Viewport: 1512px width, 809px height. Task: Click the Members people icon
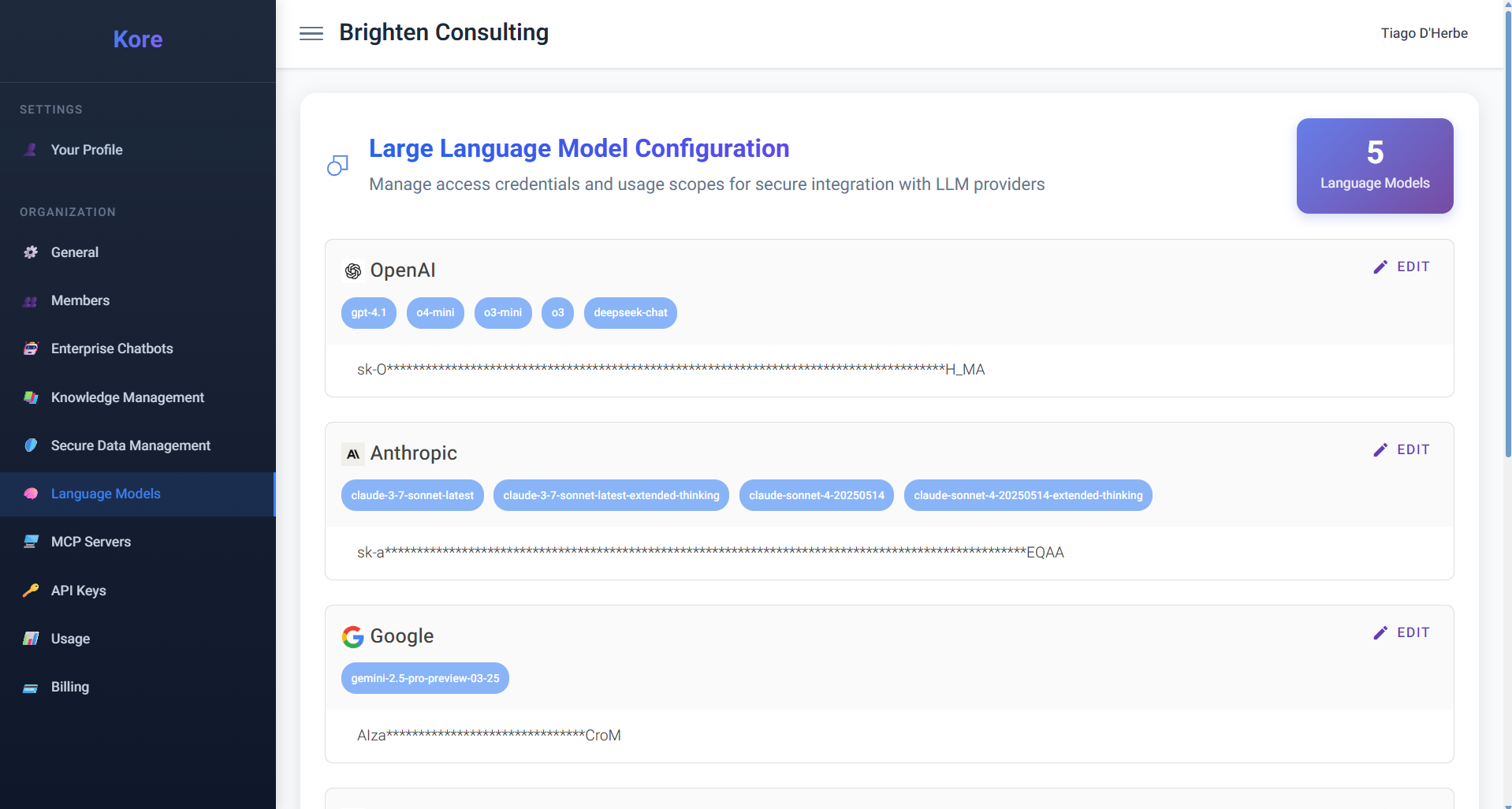point(31,301)
